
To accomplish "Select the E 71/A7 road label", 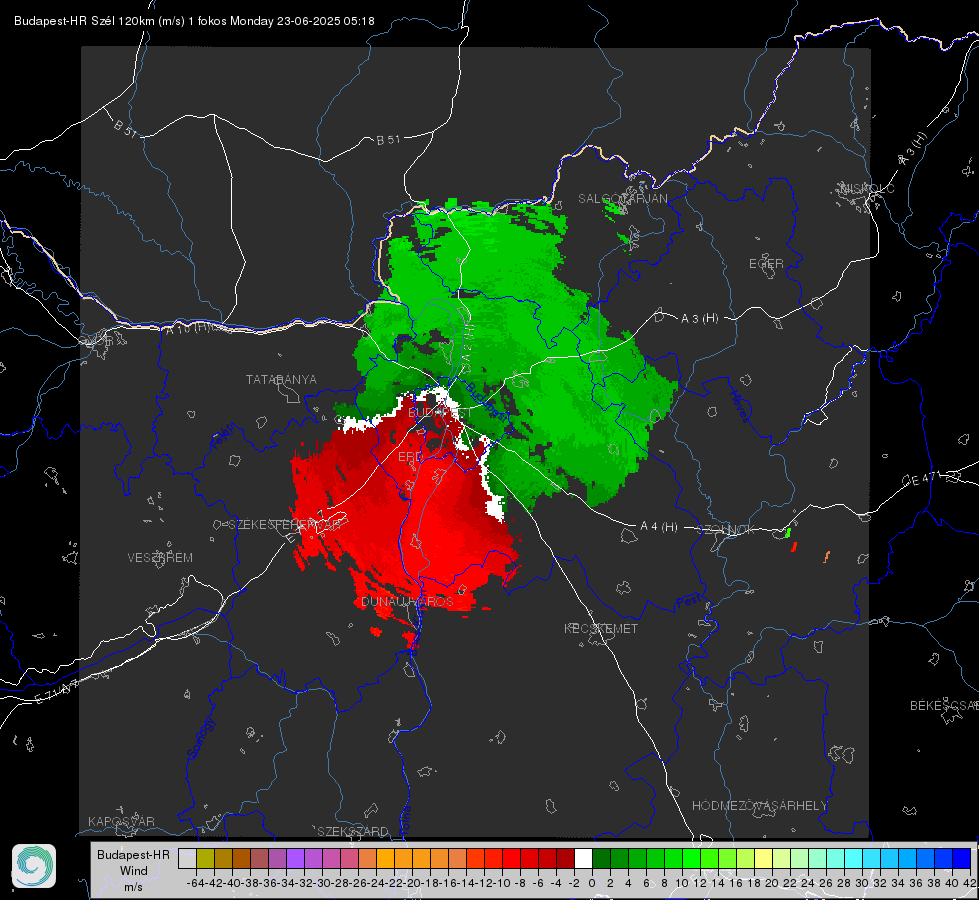I will [57, 691].
